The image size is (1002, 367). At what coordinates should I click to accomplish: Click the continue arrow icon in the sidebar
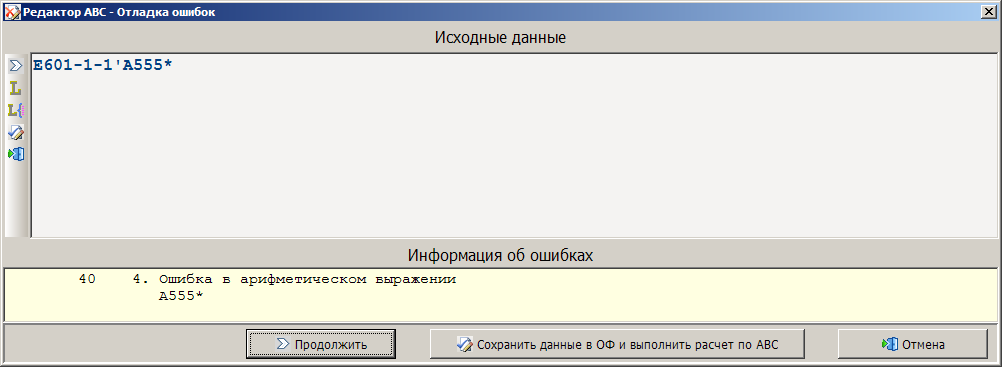pos(15,65)
